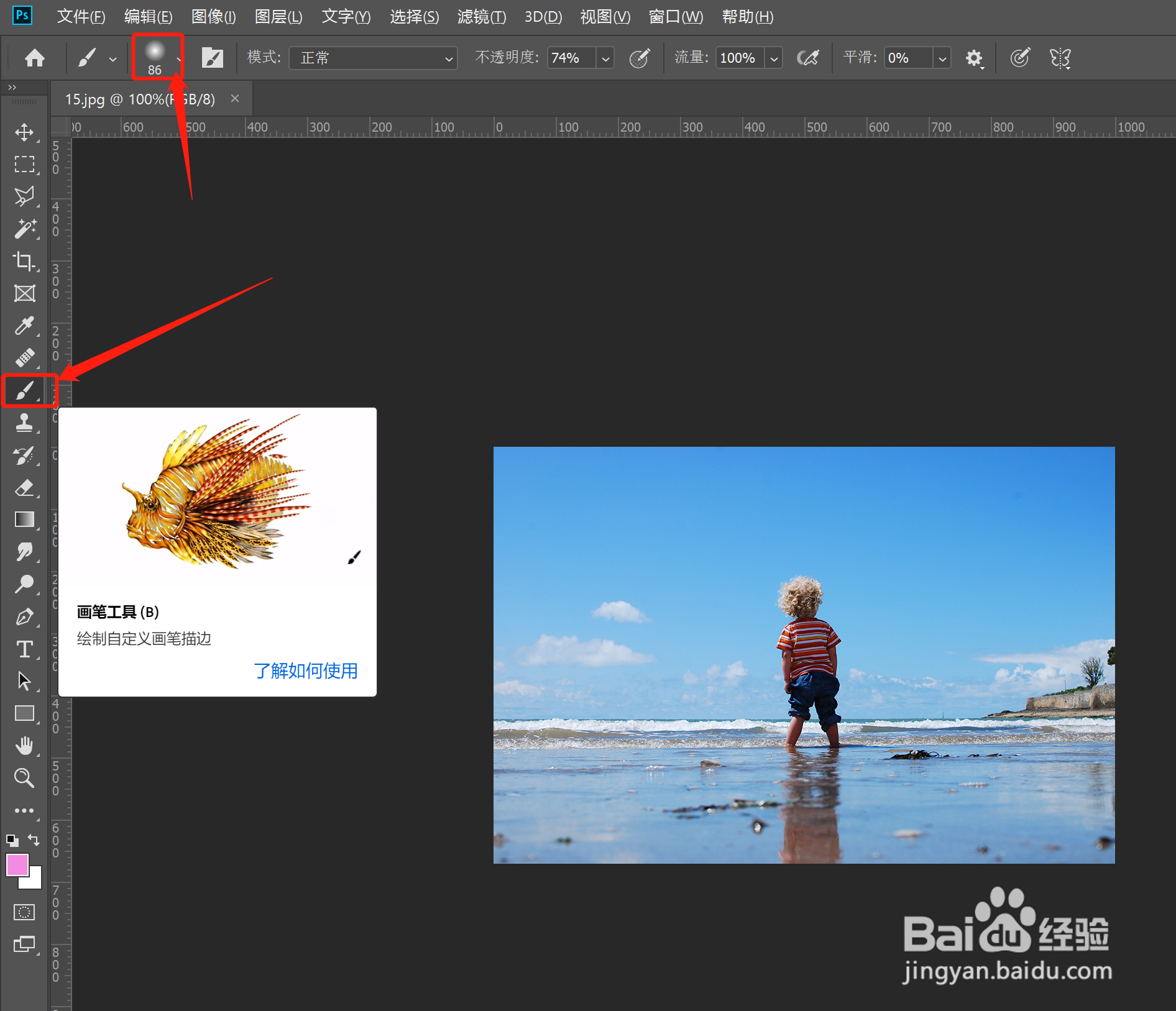This screenshot has height=1011, width=1176.
Task: Select the Rectangular Marquee tool
Action: (24, 164)
